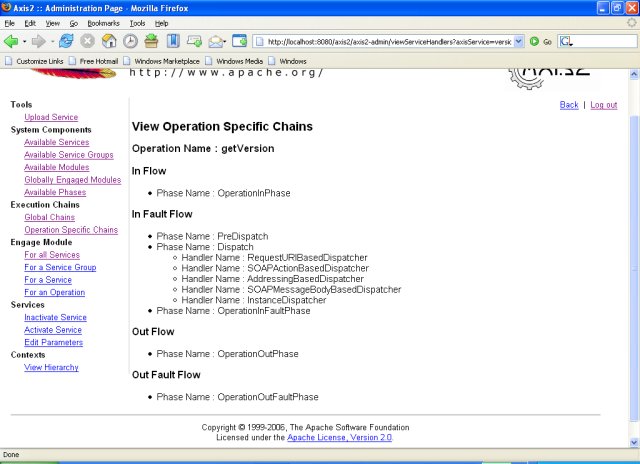Click the vertical scrollbar up arrow

634,74
